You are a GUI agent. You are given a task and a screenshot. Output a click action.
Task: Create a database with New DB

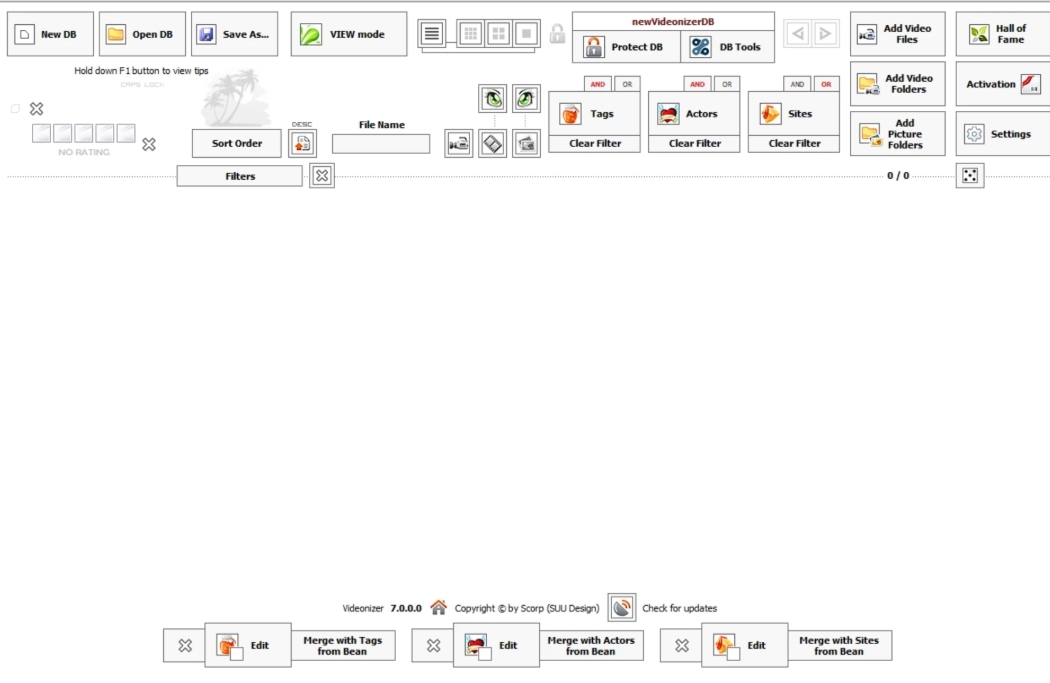(x=50, y=34)
